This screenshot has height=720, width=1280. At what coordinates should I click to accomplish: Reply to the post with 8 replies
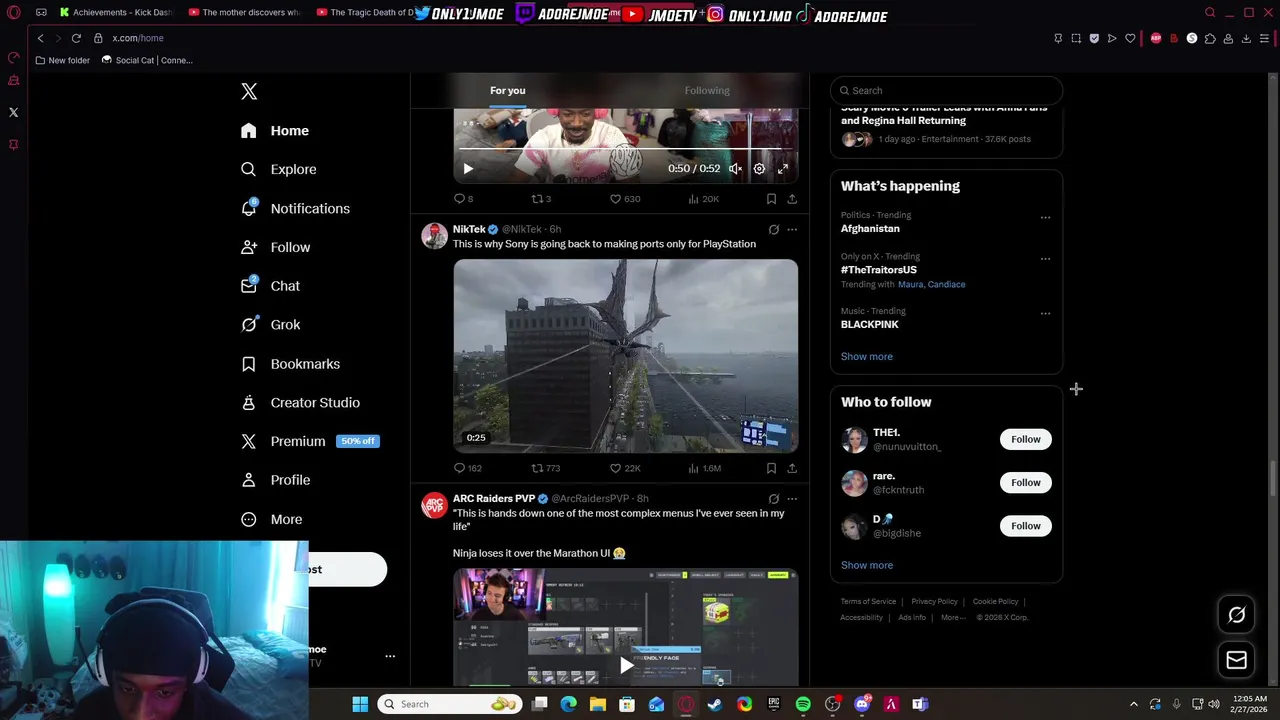463,199
